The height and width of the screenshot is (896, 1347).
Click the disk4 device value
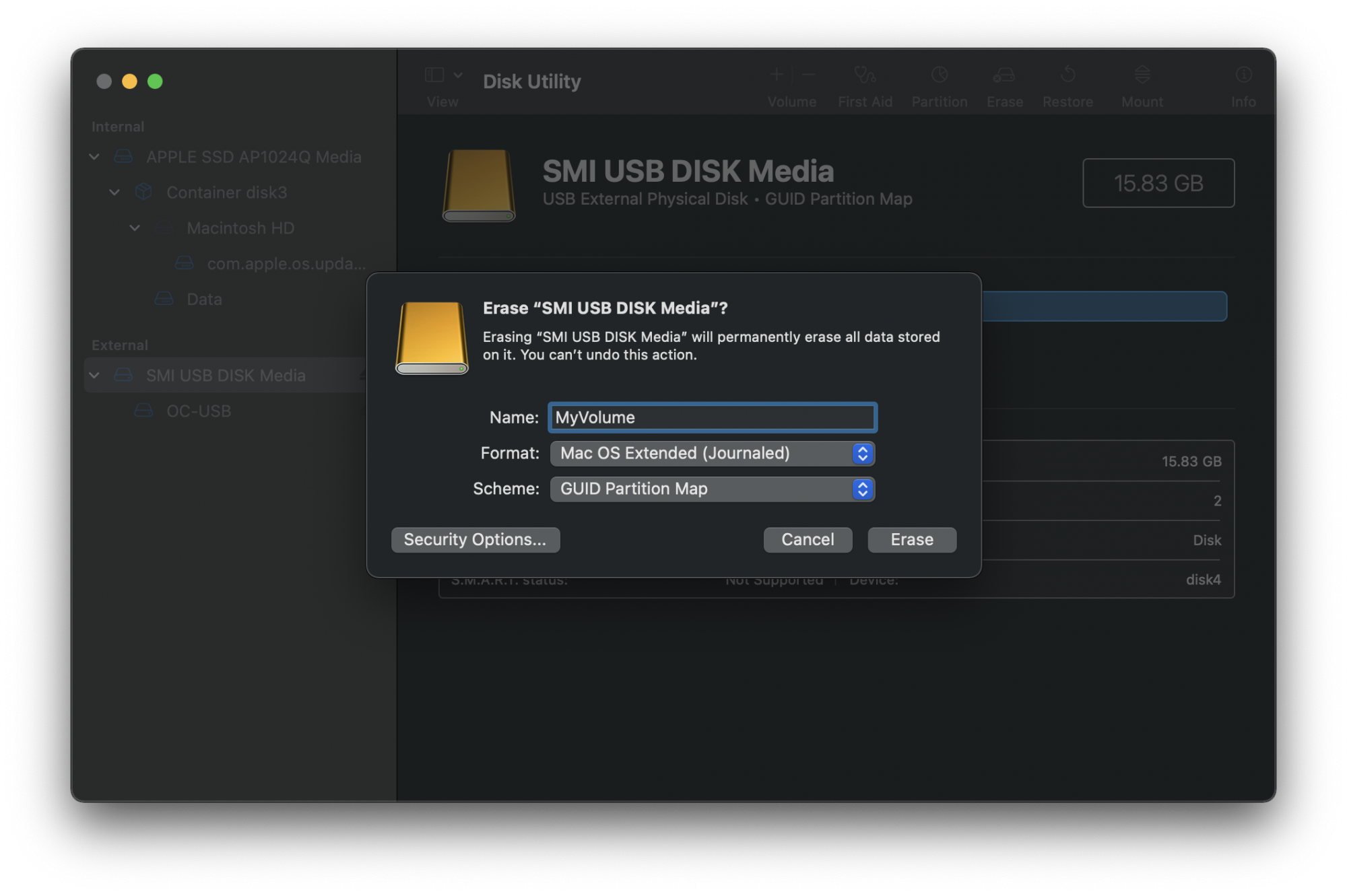point(1204,580)
